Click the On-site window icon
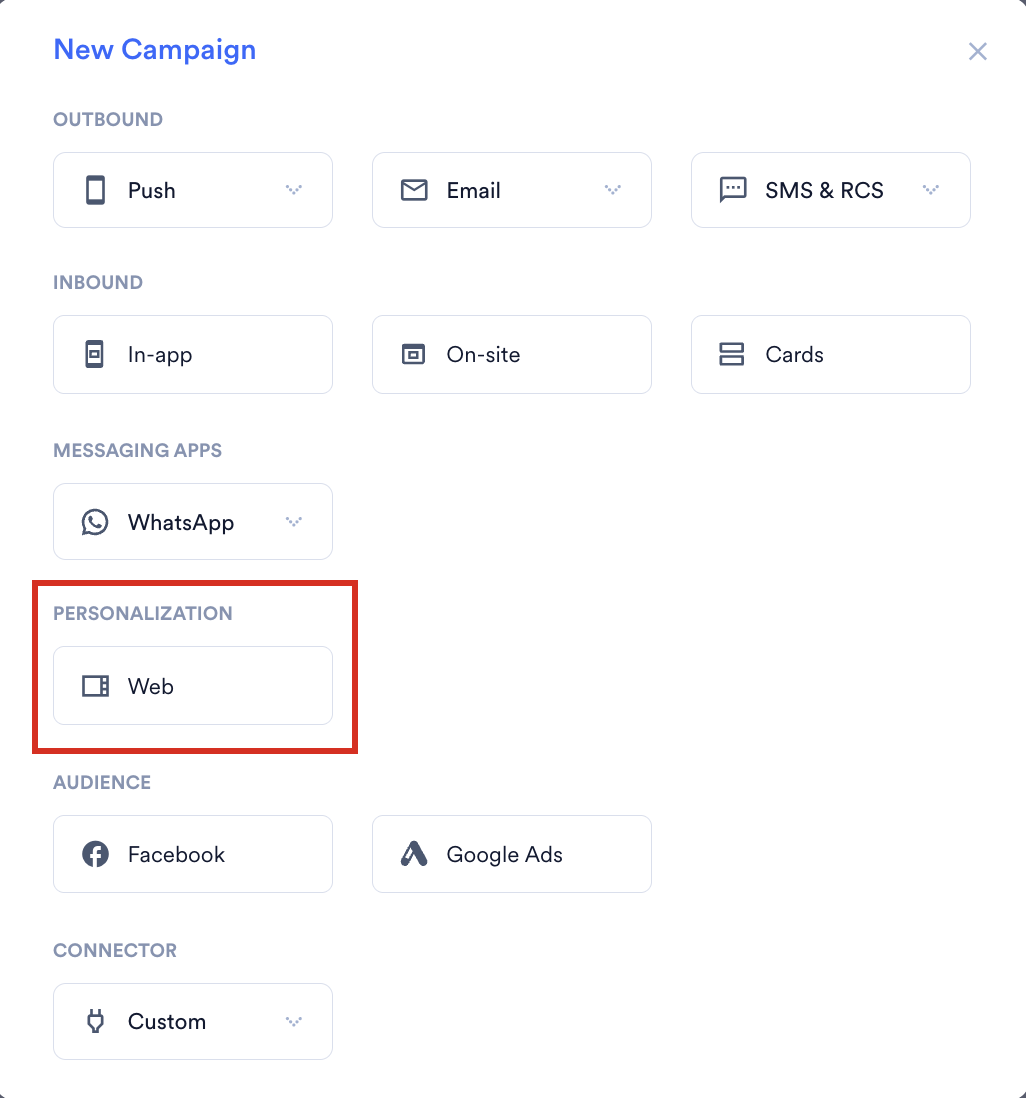This screenshot has height=1098, width=1026. click(x=413, y=354)
